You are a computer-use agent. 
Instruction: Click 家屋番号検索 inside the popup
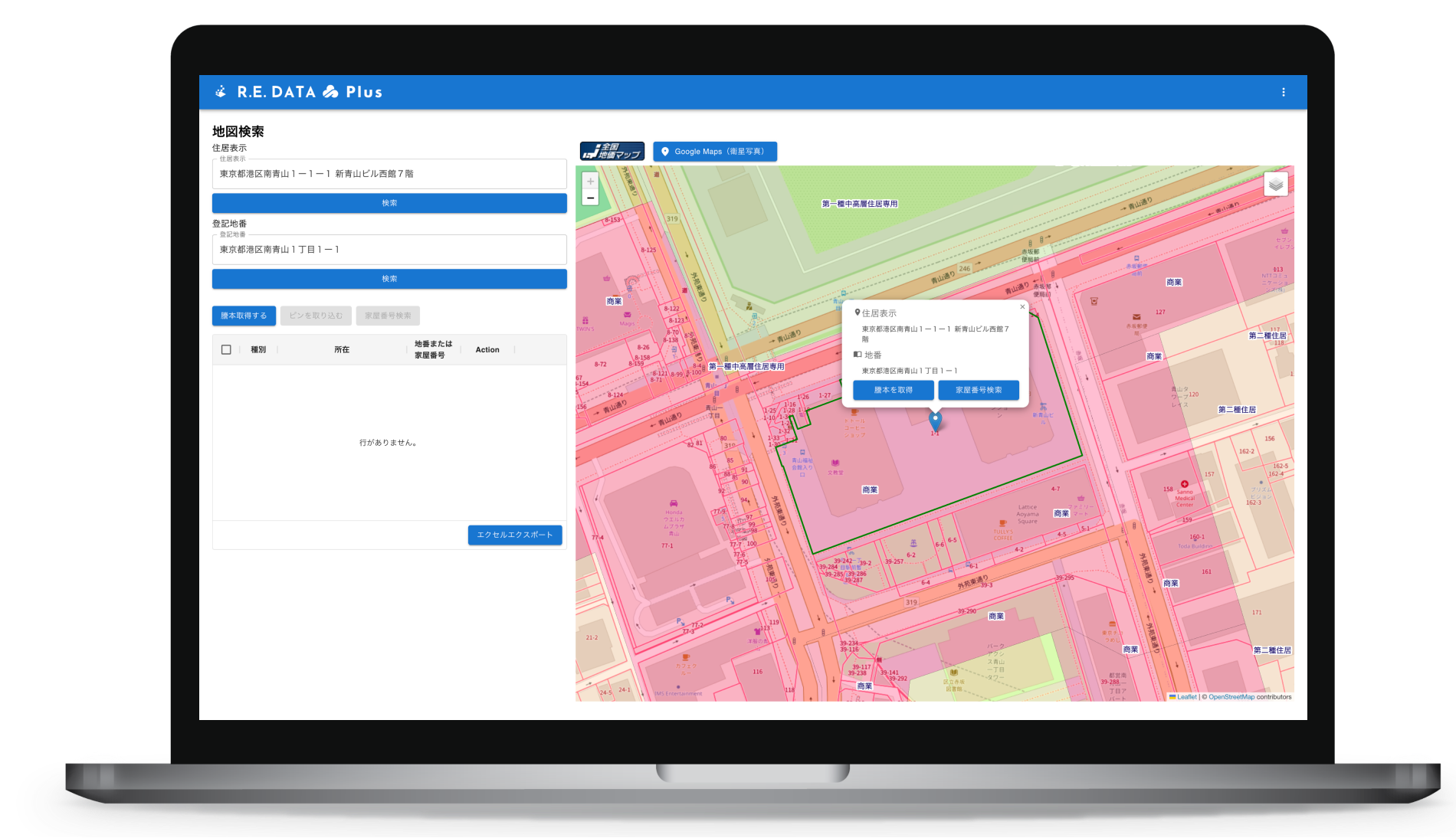pyautogui.click(x=979, y=390)
